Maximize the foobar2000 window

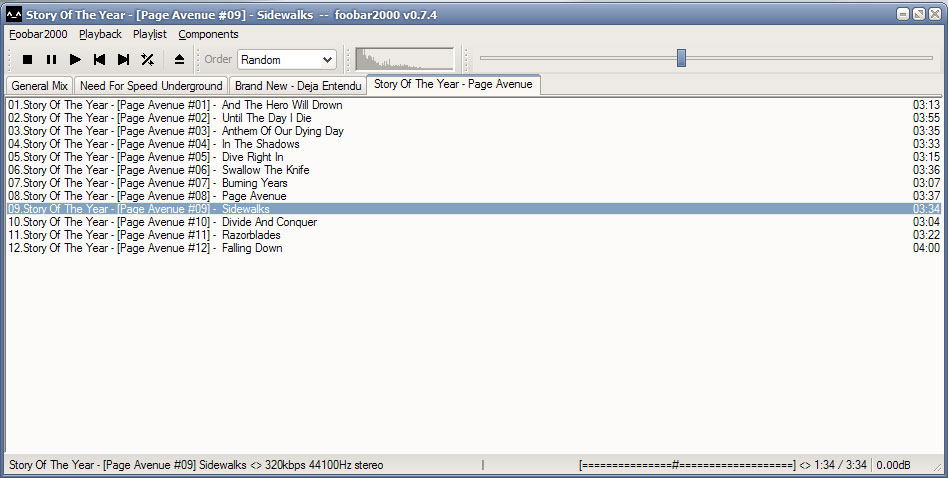(918, 15)
